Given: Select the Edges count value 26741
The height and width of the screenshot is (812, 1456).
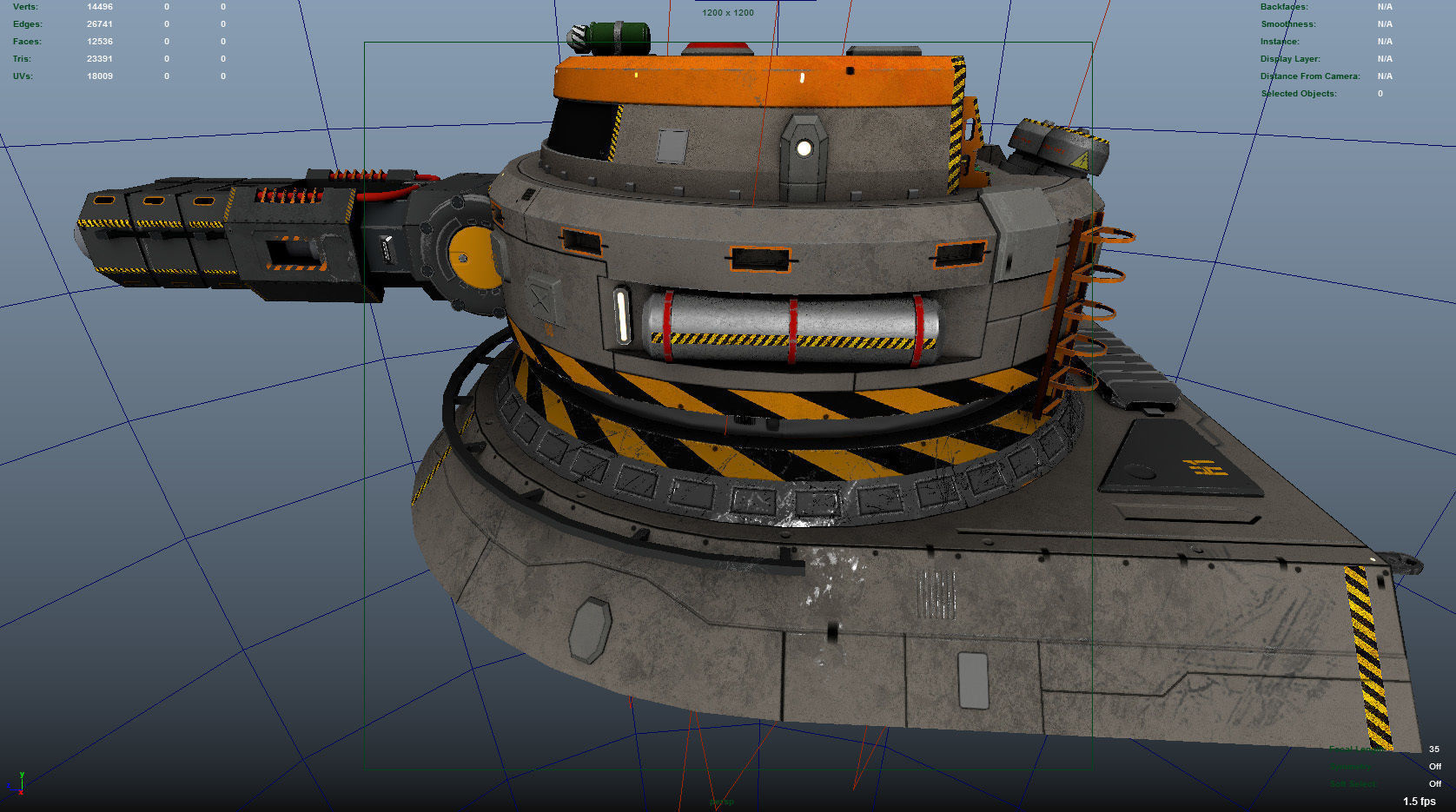Looking at the screenshot, I should (x=100, y=24).
